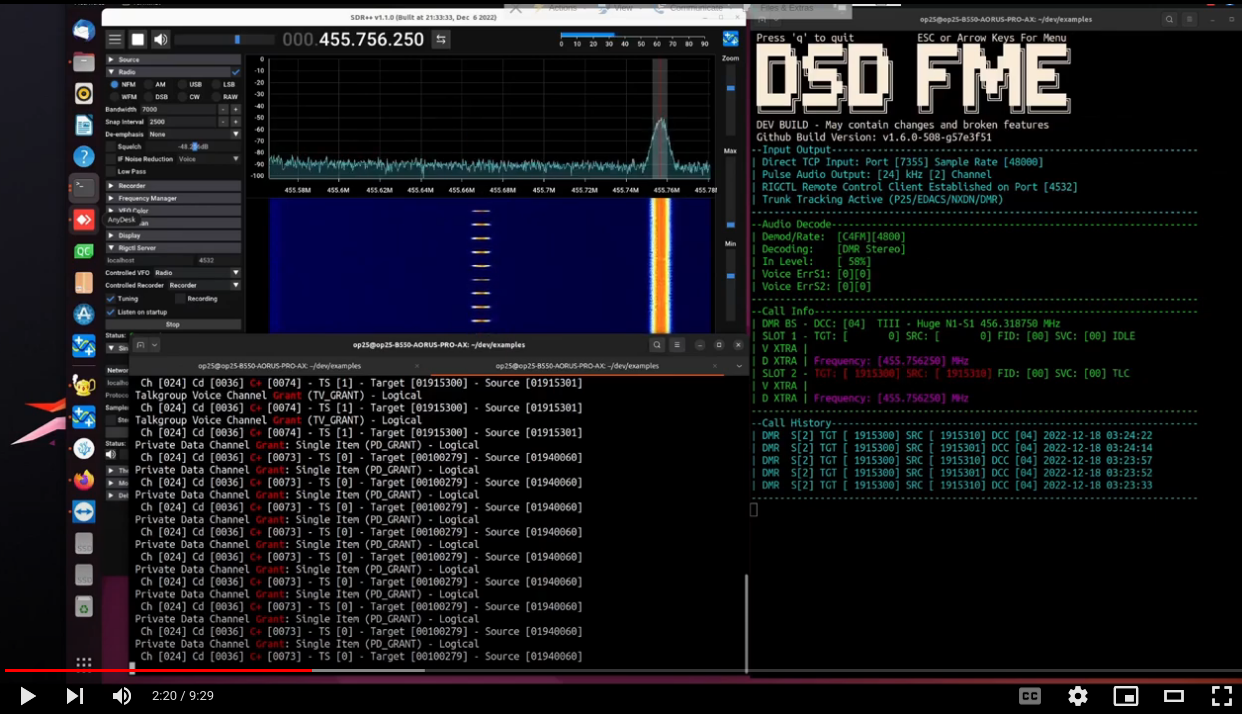Open the YouTube playback settings gear
Screen dimensions: 1242x714
[1077, 696]
